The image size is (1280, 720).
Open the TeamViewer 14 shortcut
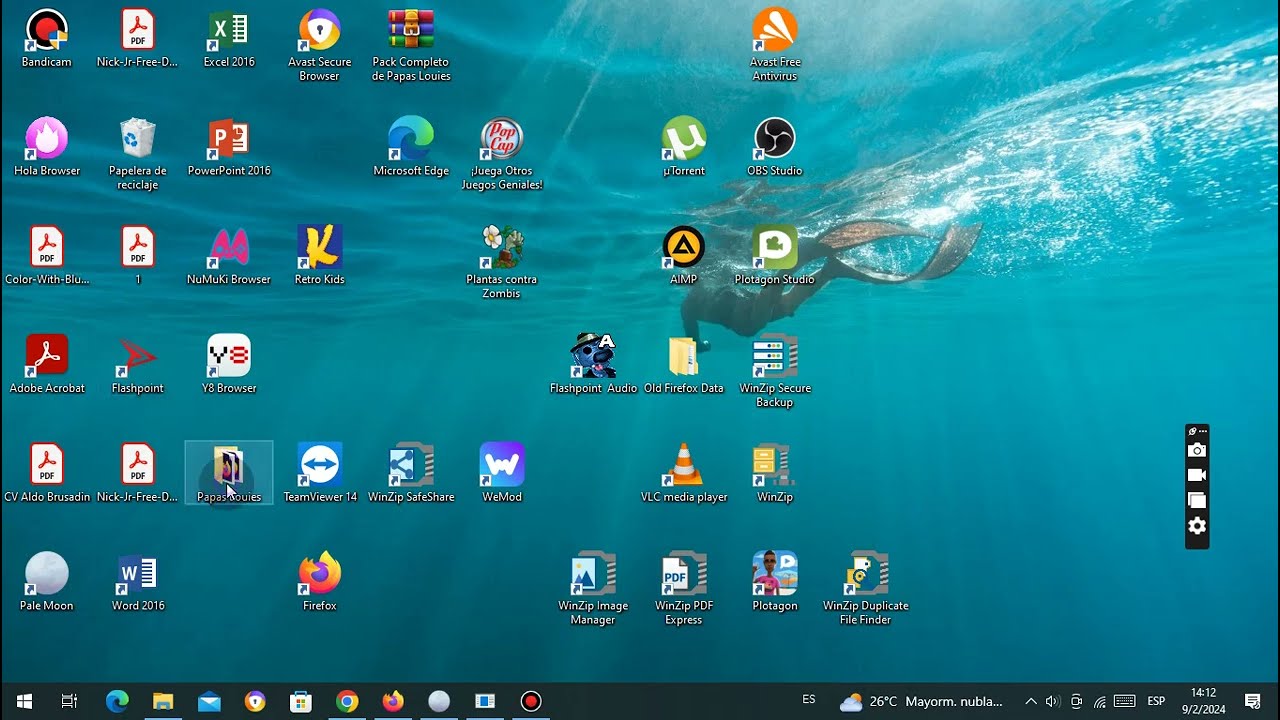[320, 475]
